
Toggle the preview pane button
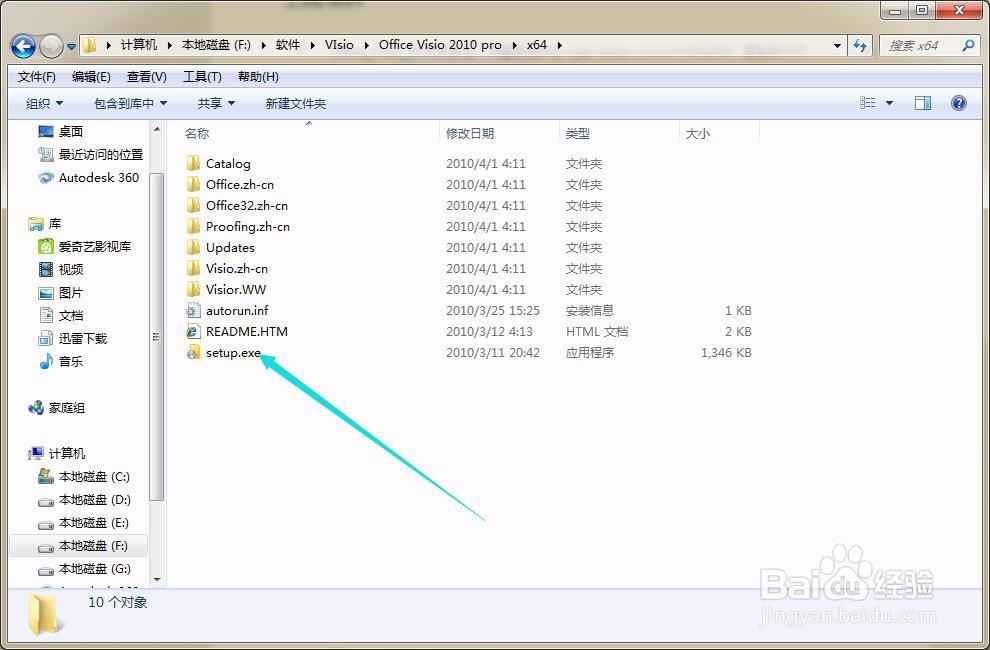(923, 103)
